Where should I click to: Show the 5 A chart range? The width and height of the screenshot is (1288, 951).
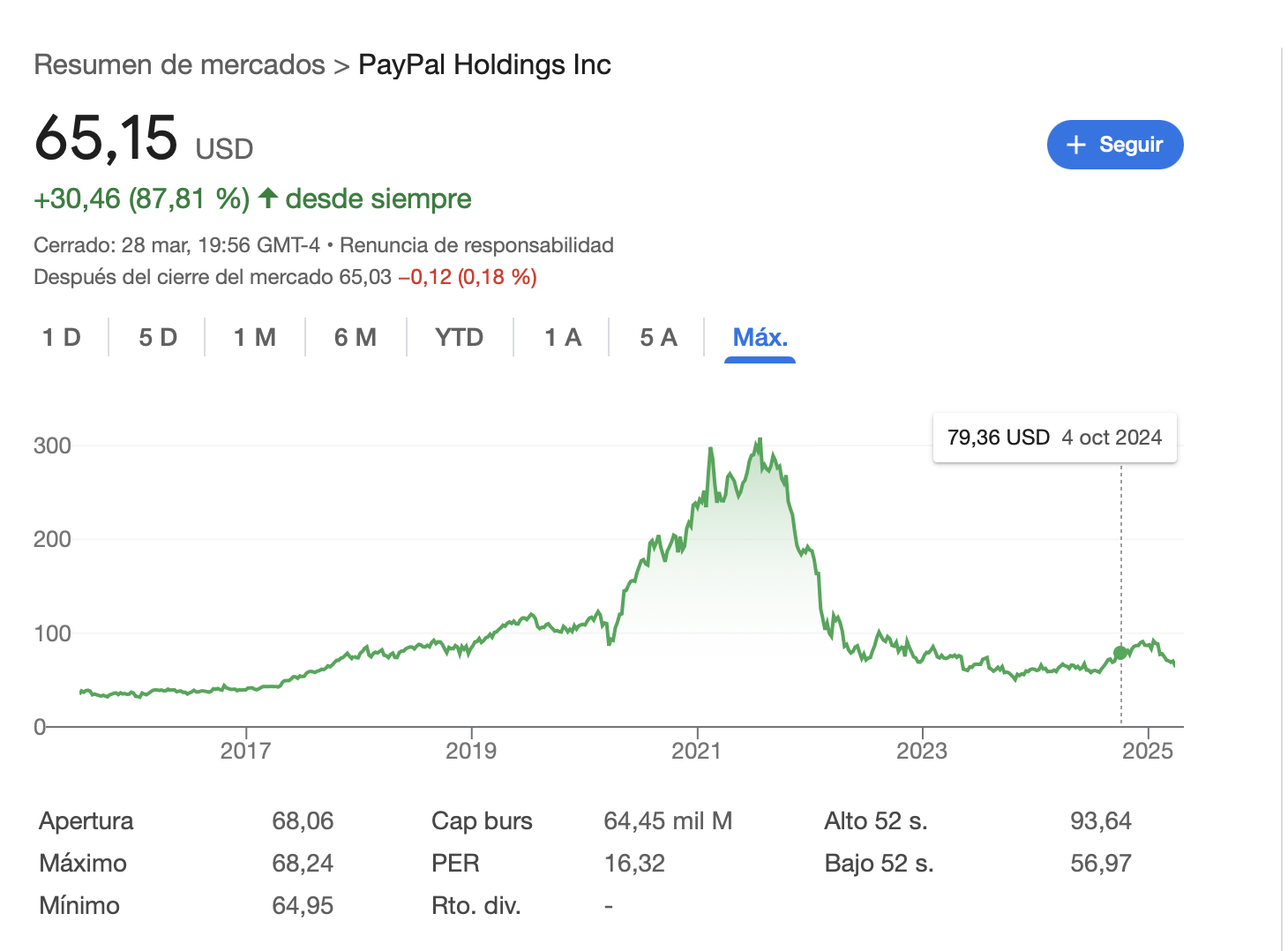(x=658, y=337)
